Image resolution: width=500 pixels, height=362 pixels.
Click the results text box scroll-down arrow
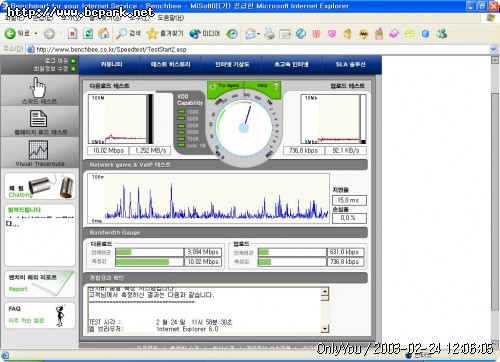pos(325,329)
